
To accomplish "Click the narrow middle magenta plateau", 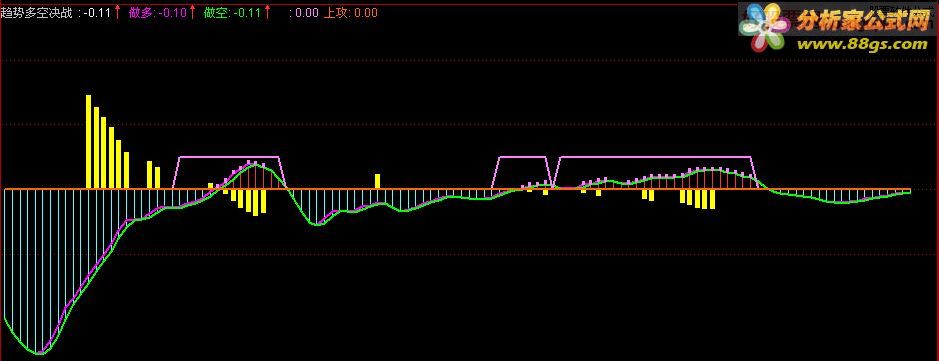I will pos(522,157).
